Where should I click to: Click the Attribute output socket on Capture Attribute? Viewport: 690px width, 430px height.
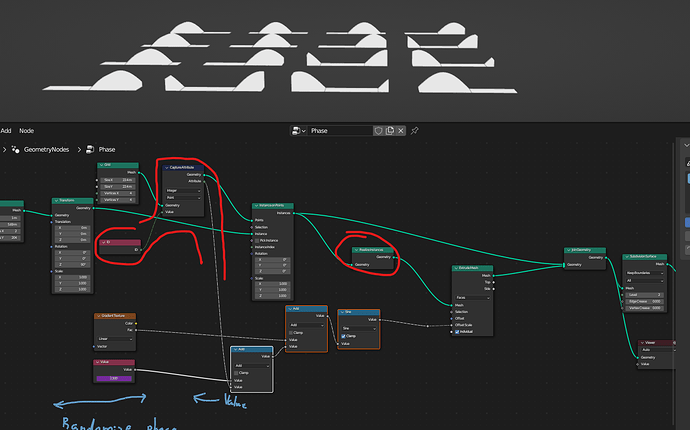pos(204,181)
